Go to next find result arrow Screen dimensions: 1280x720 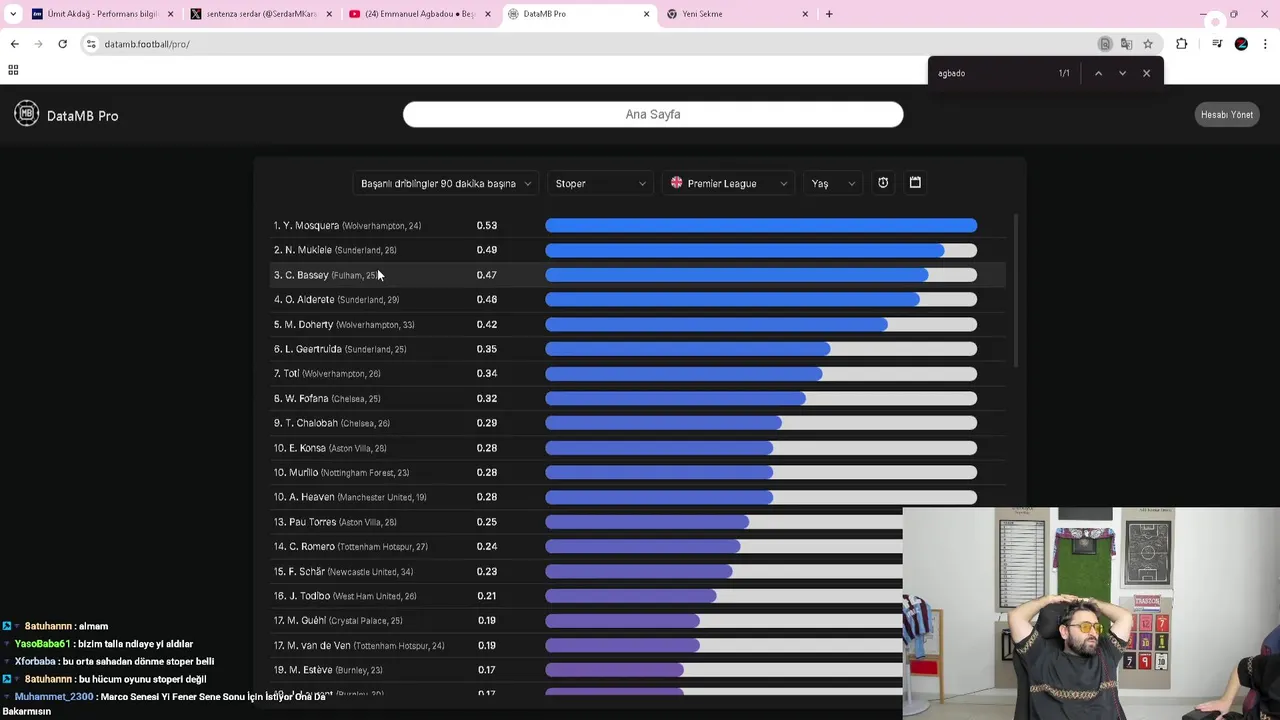coord(1122,73)
